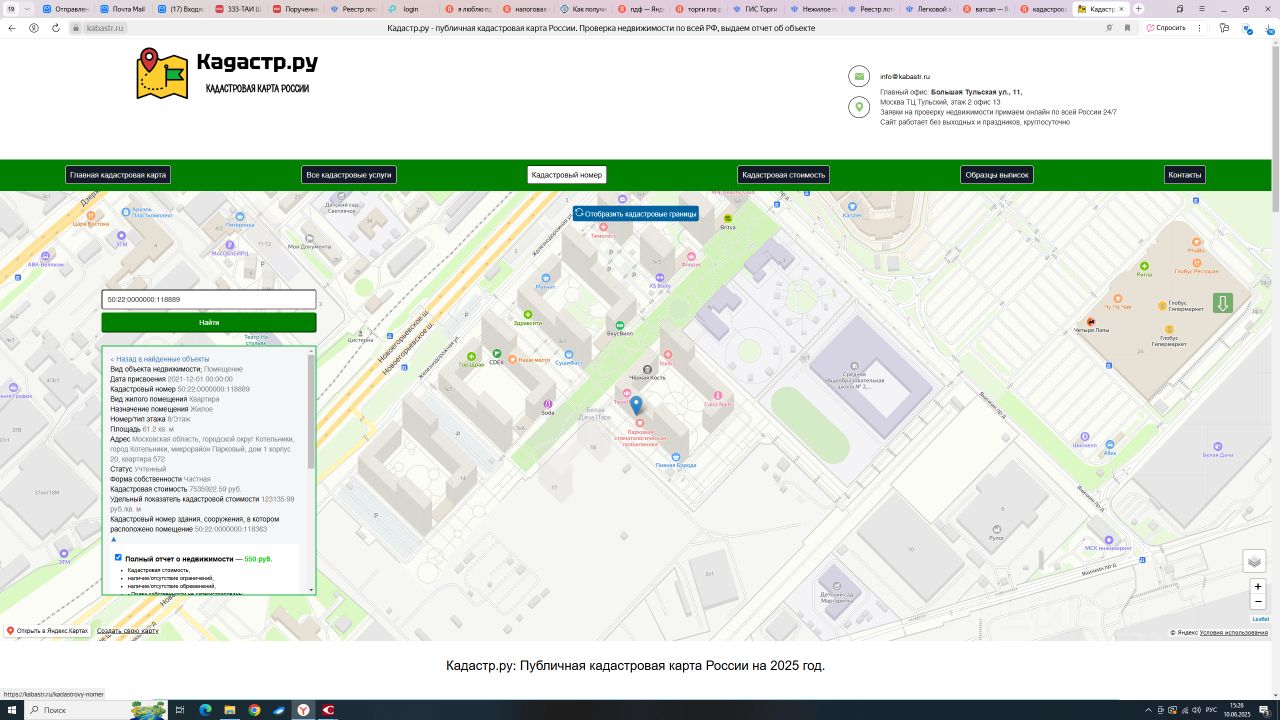Click Отобразить кадастровые границы button
The height and width of the screenshot is (720, 1280).
(636, 213)
